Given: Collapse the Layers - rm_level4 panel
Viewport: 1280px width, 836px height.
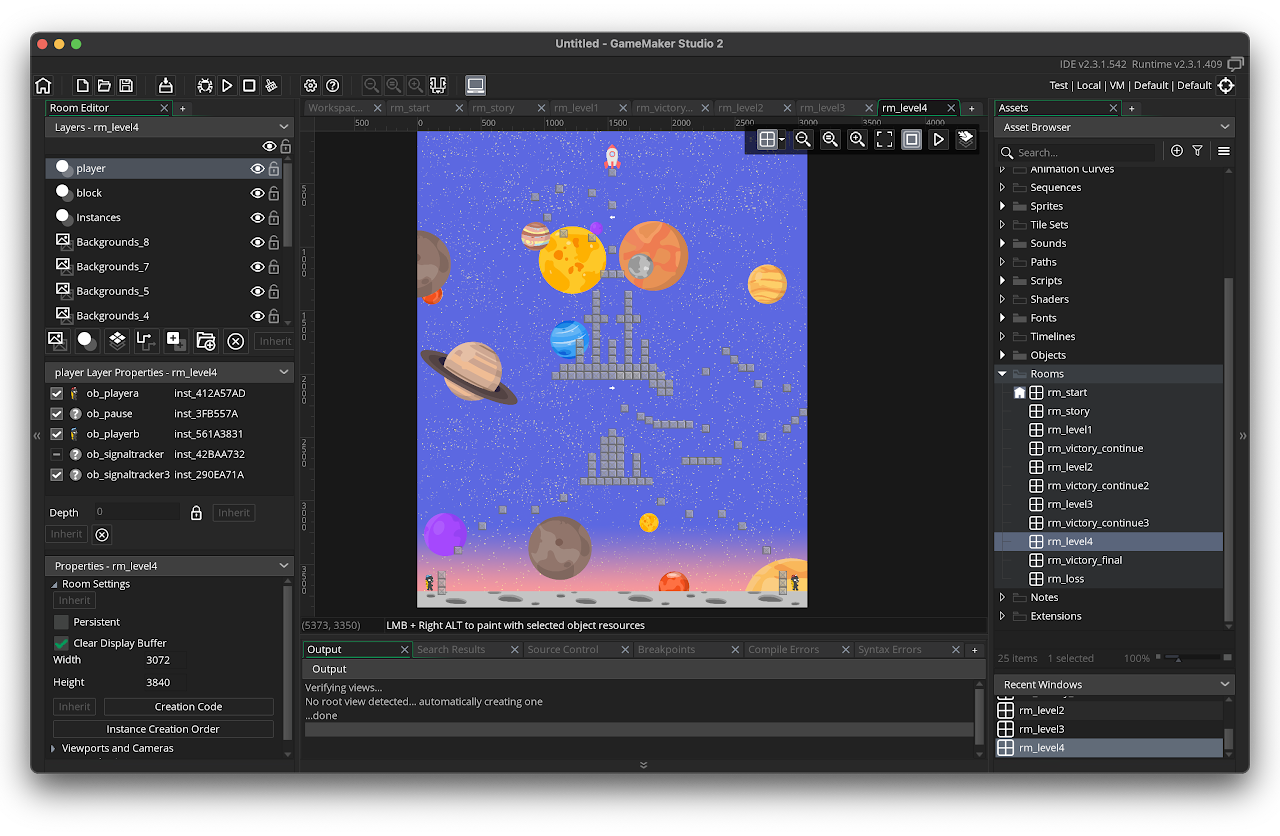Looking at the screenshot, I should pos(284,127).
